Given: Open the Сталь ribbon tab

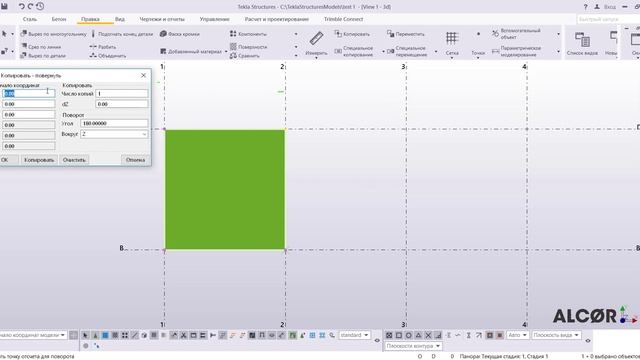Looking at the screenshot, I should click(x=30, y=19).
